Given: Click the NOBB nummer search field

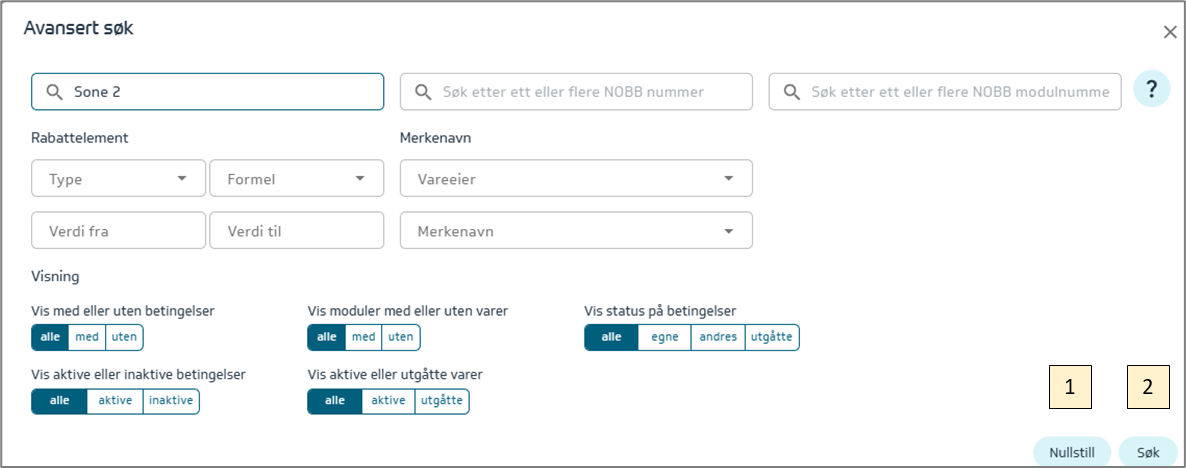Looking at the screenshot, I should [576, 92].
